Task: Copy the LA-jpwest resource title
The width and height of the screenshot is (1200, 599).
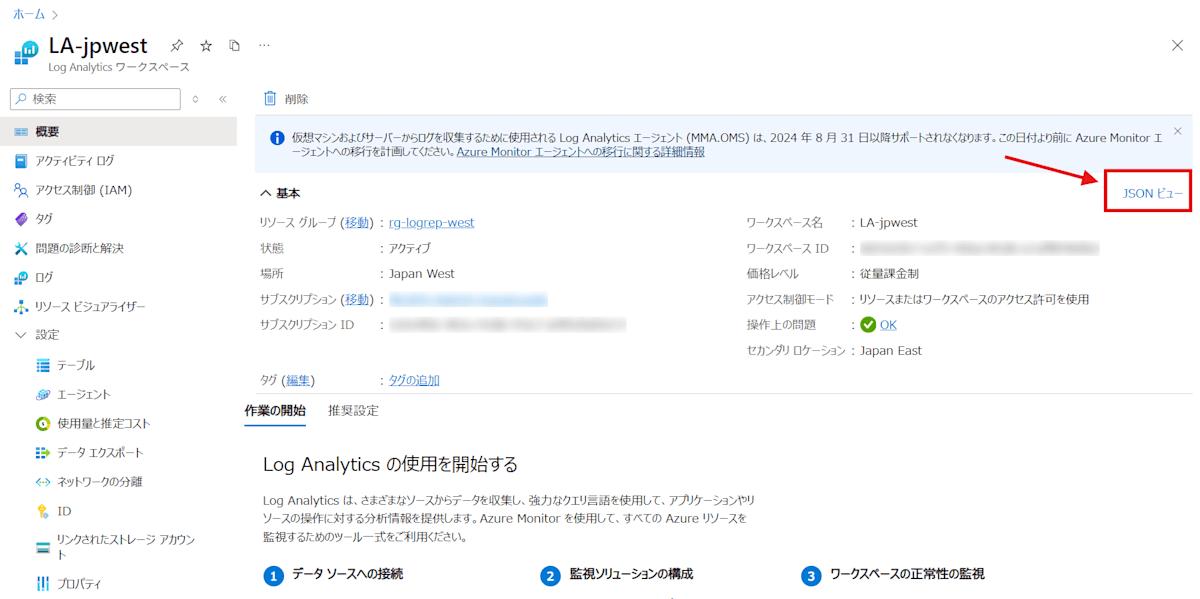Action: 235,46
